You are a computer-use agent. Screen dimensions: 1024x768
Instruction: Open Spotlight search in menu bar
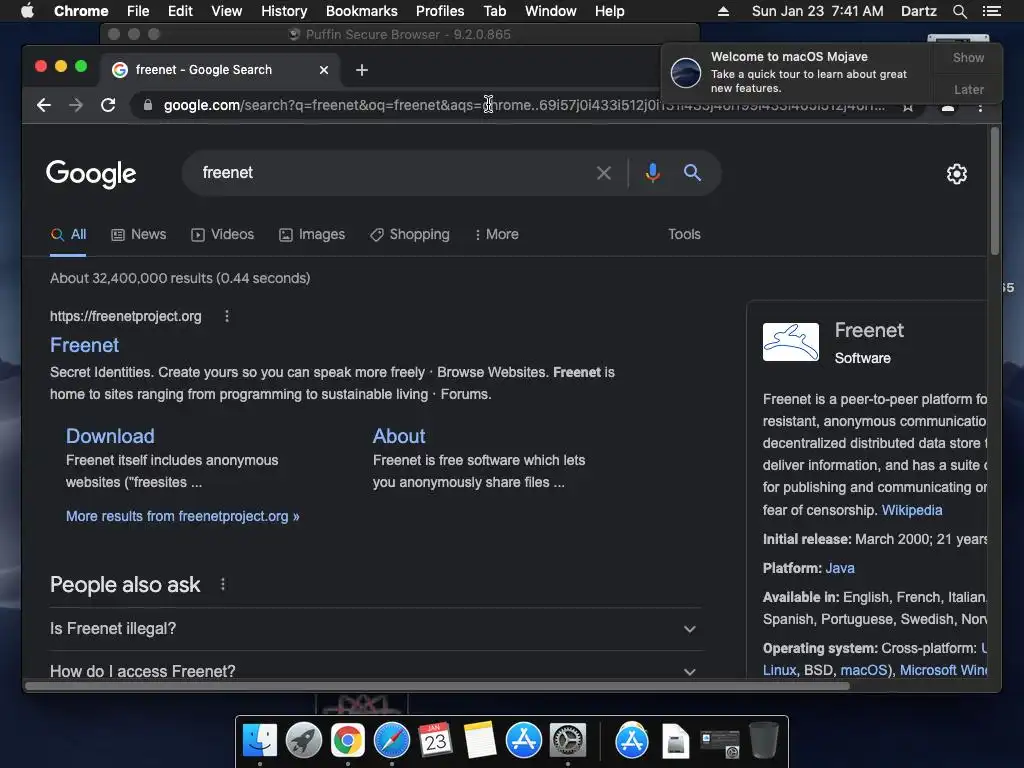click(959, 11)
